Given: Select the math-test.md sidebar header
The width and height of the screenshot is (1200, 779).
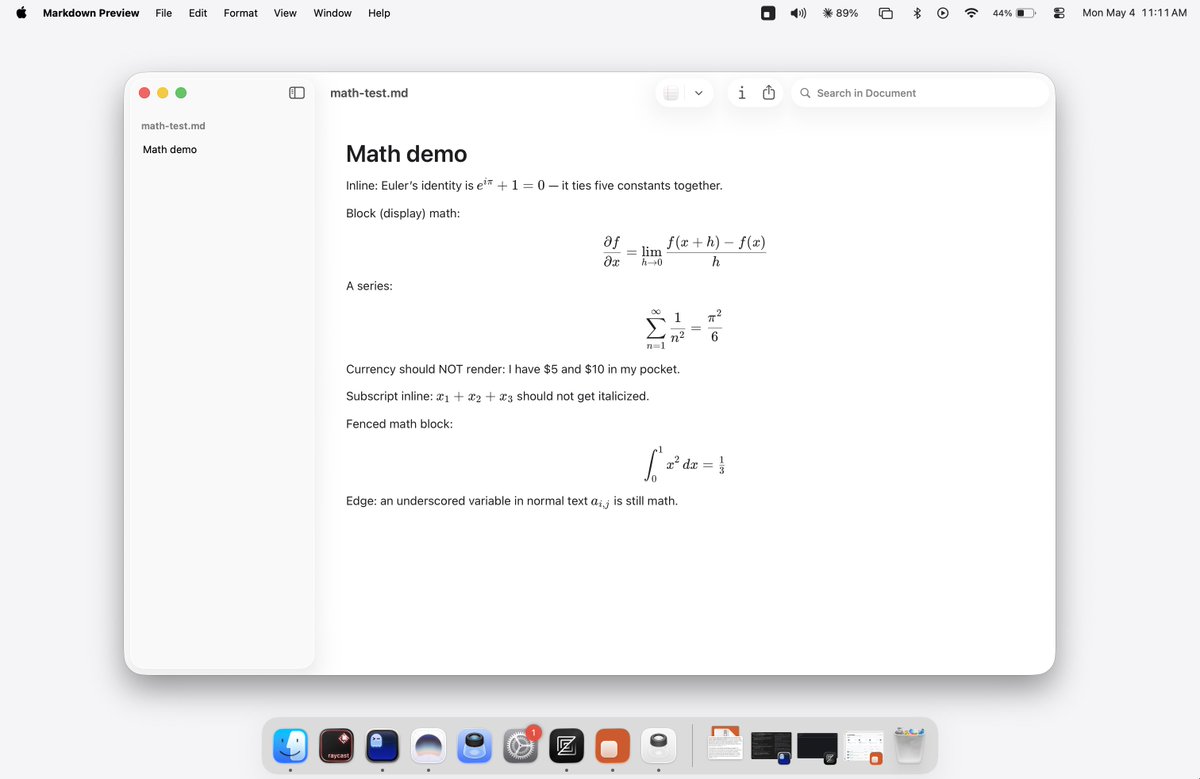Looking at the screenshot, I should click(x=173, y=126).
